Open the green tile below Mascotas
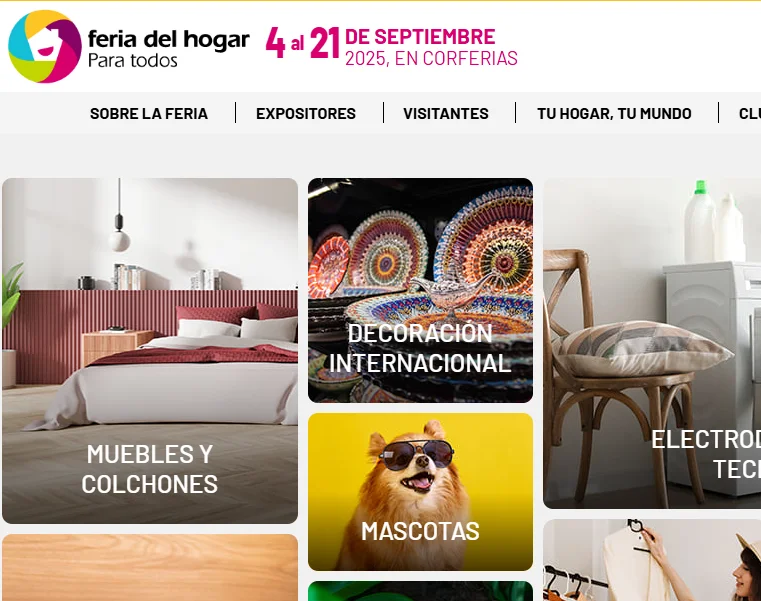The image size is (761, 601). point(420,591)
